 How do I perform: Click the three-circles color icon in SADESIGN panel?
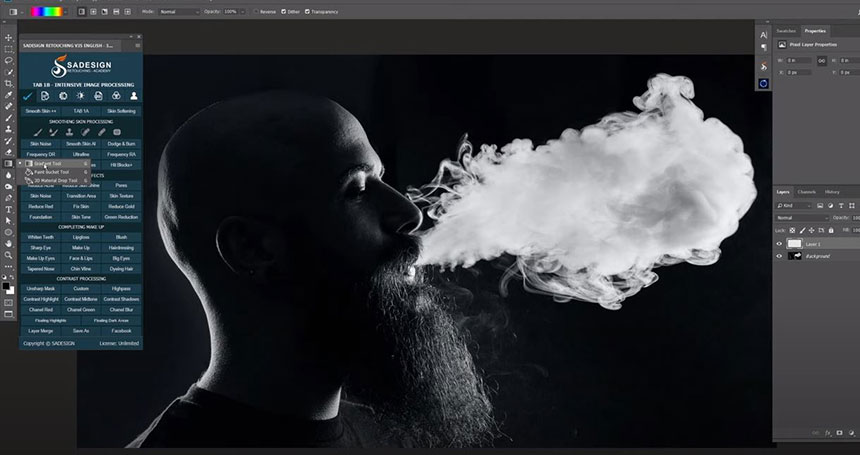point(116,96)
